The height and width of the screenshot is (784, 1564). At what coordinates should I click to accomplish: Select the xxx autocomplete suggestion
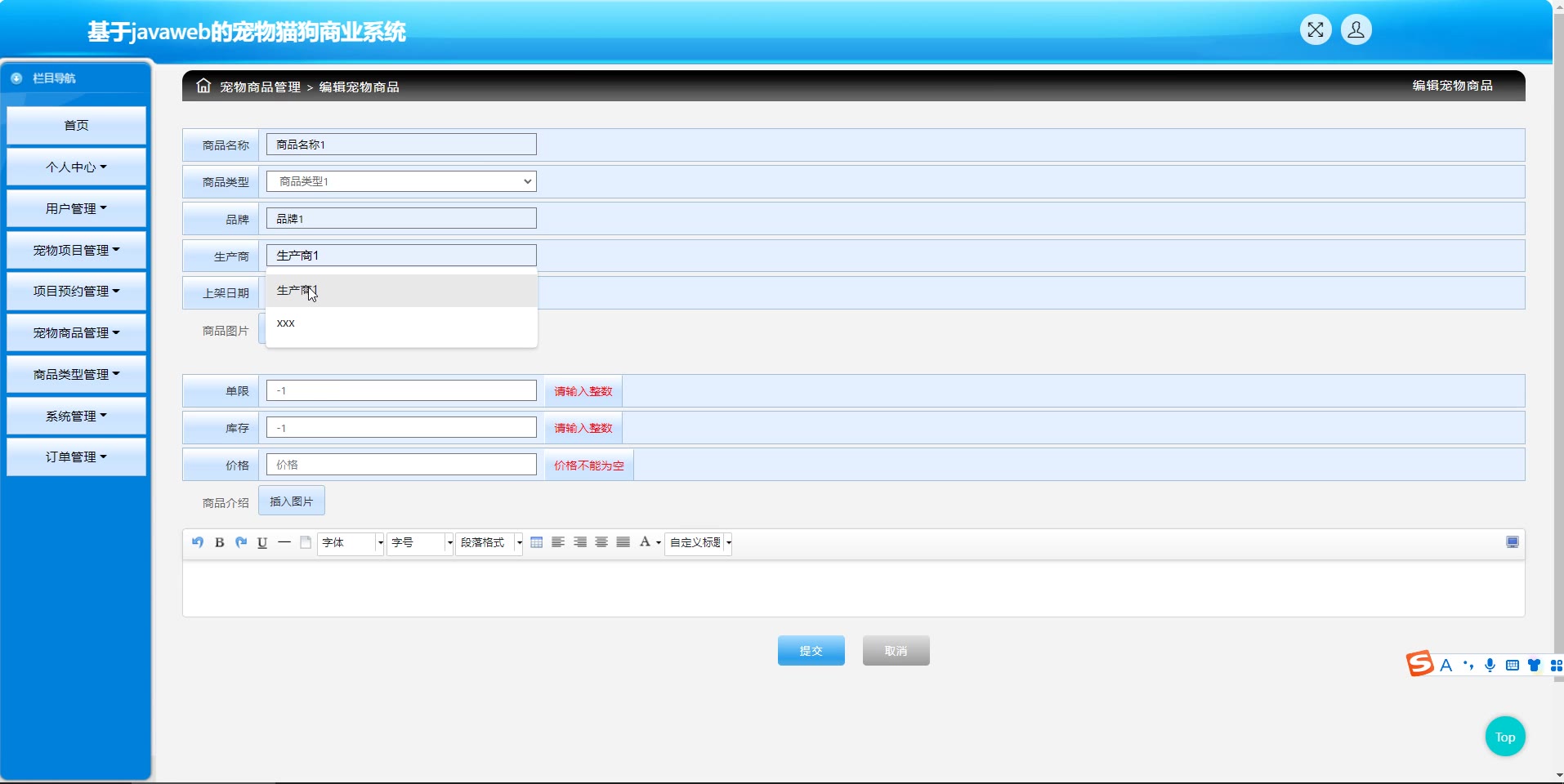(401, 323)
